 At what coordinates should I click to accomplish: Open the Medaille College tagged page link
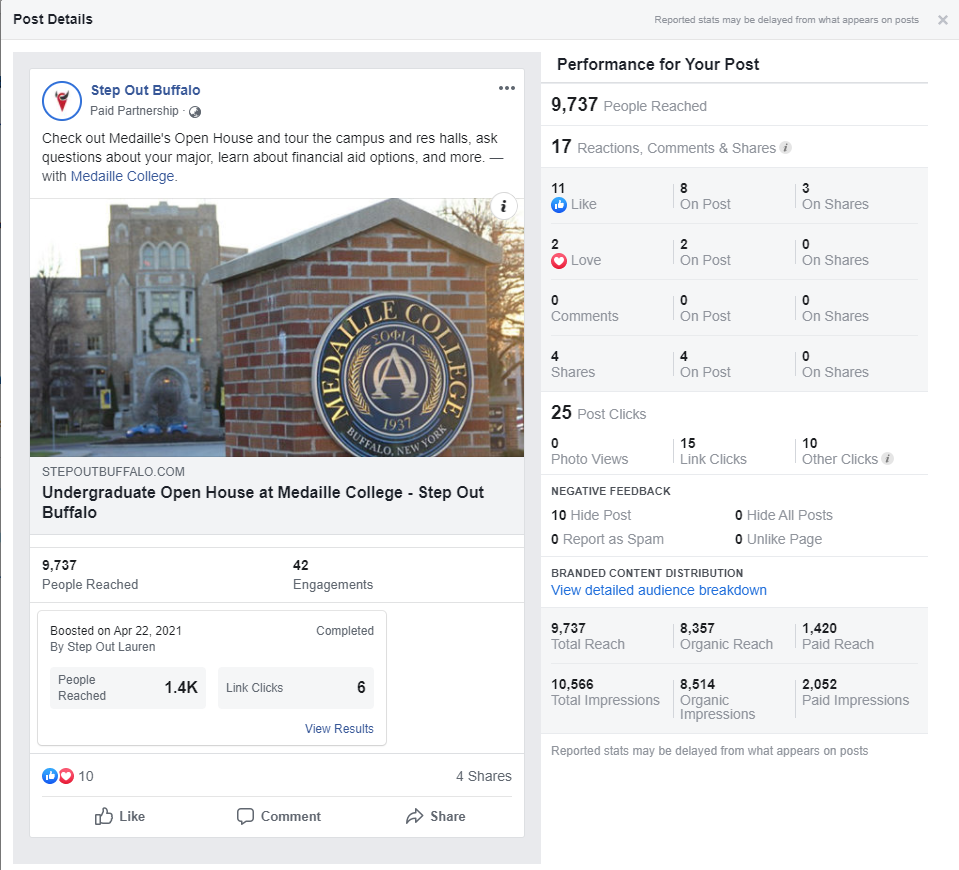122,176
